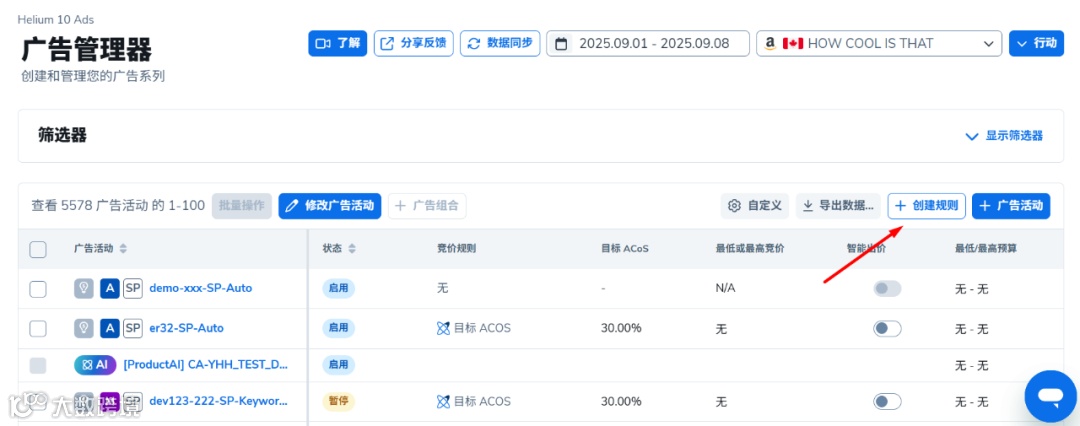The image size is (1080, 426).
Task: Click 目标 ACOS rule in er32-SP-Auto row
Action: pos(474,328)
